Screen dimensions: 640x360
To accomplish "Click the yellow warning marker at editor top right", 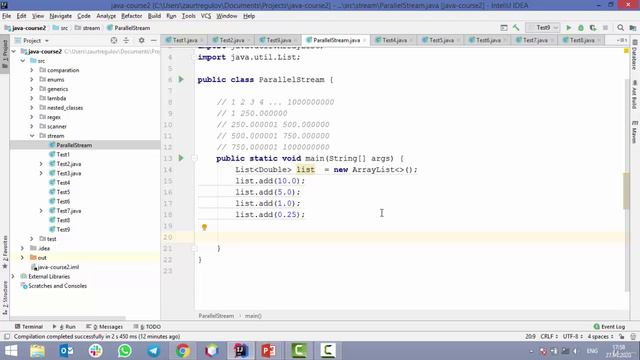I will 626,51.
